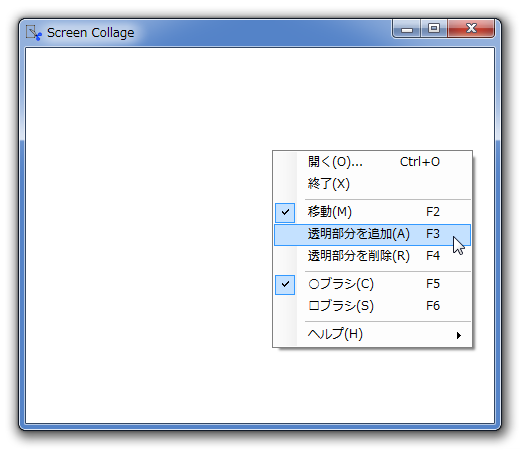Click the F2 shortcut beside 移動(M)

click(433, 212)
